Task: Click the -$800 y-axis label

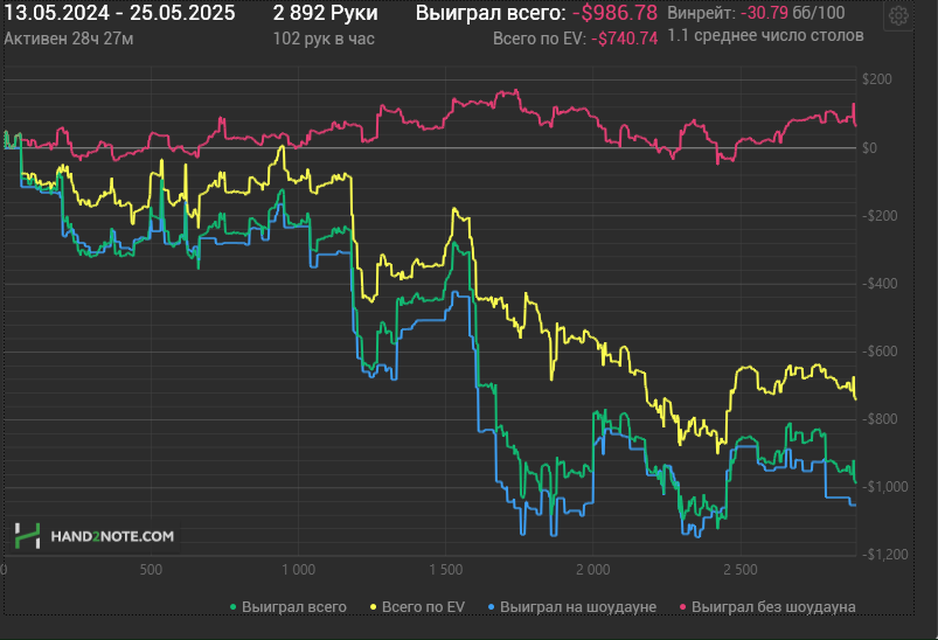Action: coord(880,419)
